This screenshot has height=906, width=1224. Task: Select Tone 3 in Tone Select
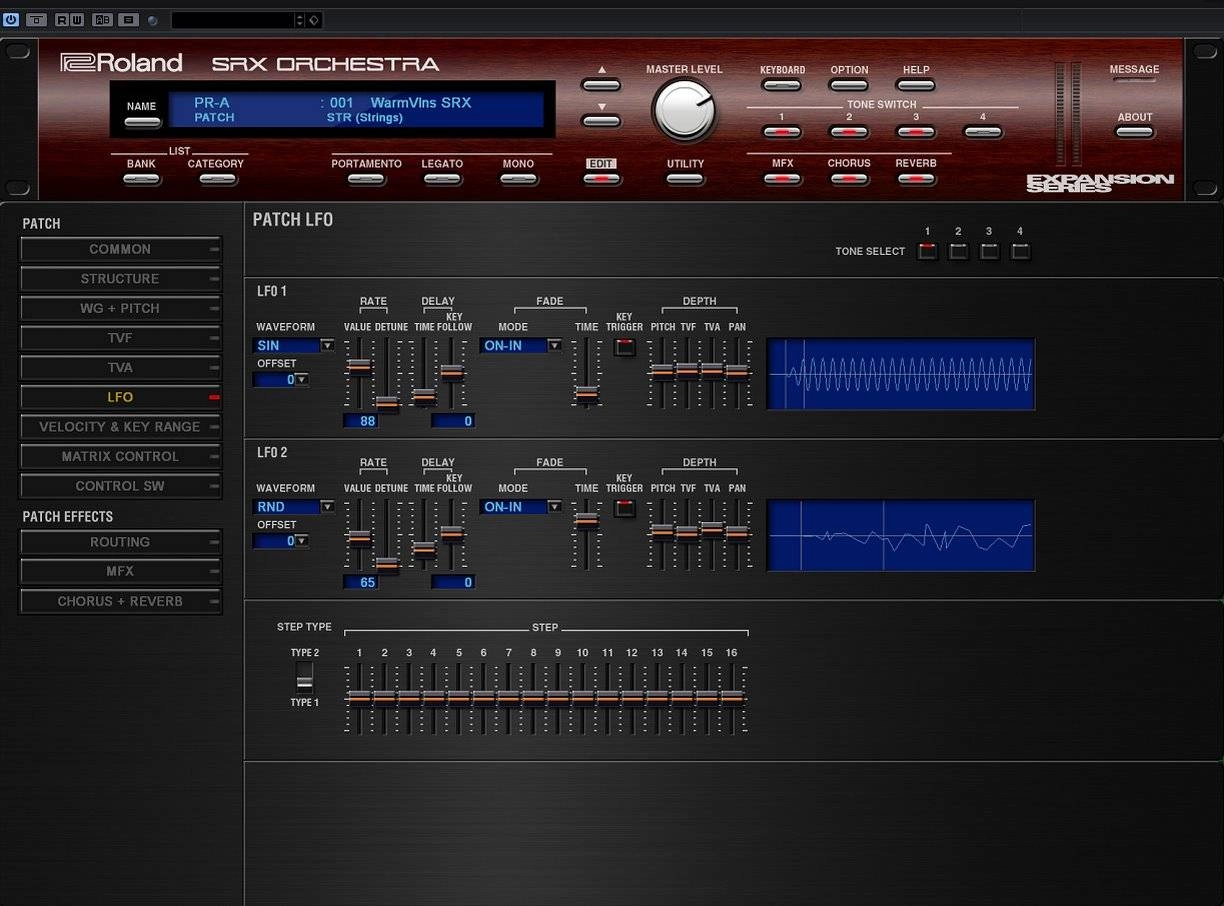click(989, 251)
